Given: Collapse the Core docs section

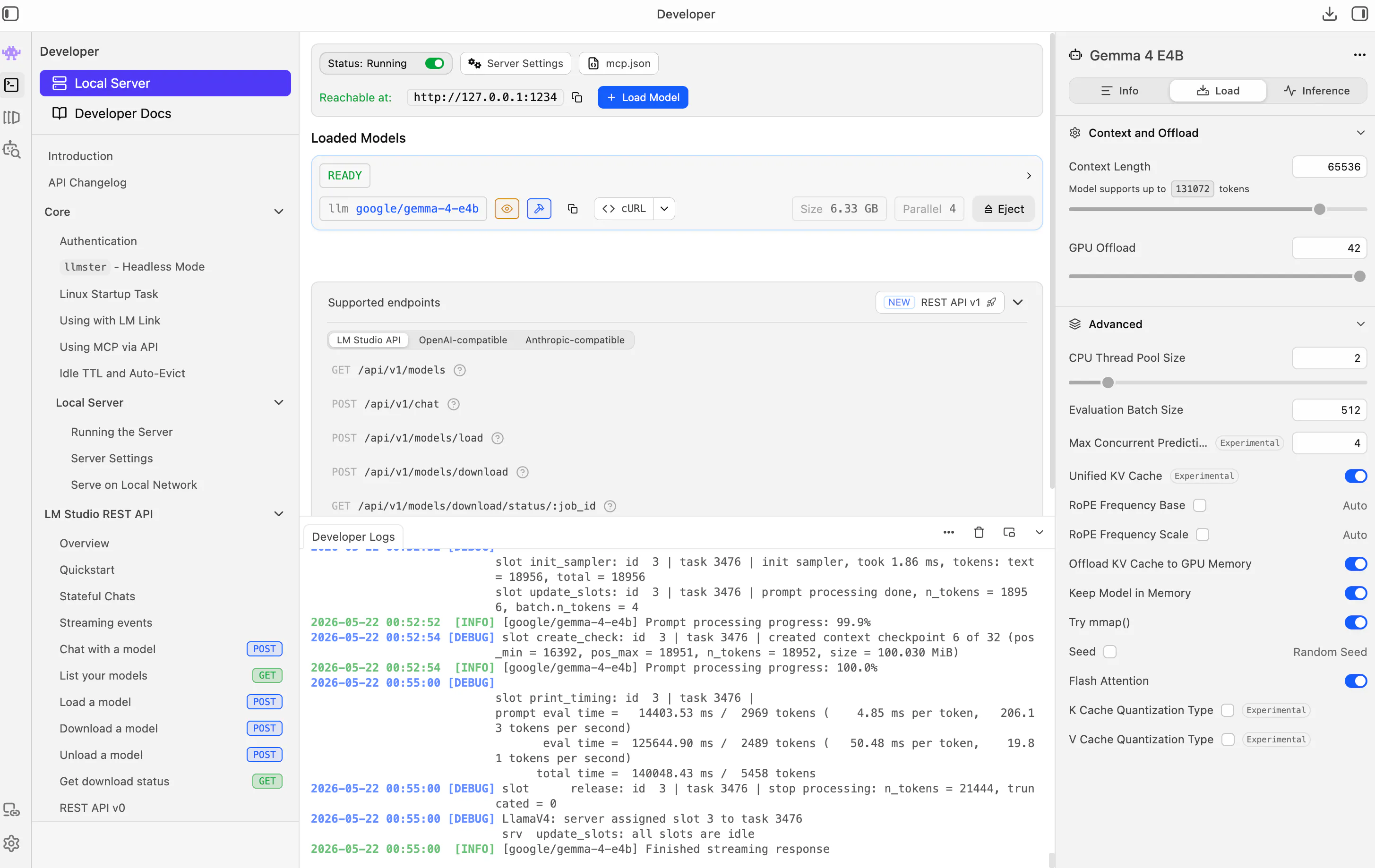Looking at the screenshot, I should coord(279,212).
